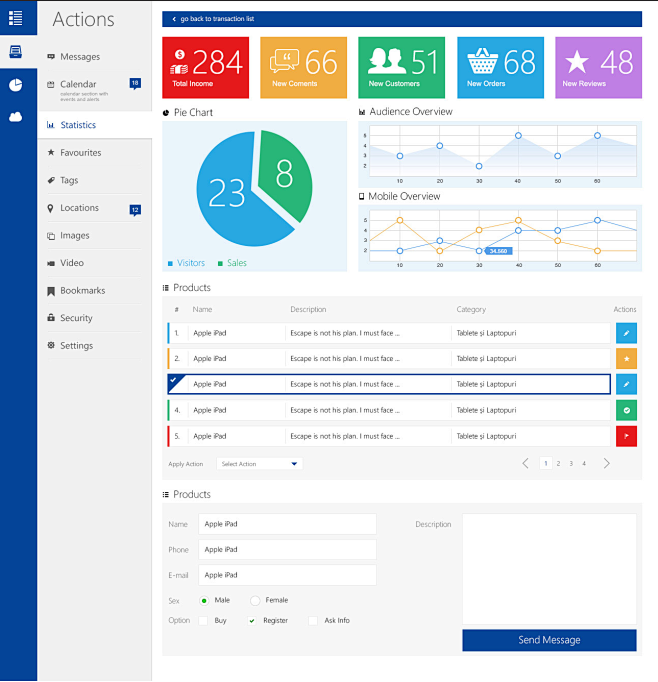This screenshot has width=658, height=682.
Task: Click the 34.560 tooltip on Mobile Overview
Action: (x=498, y=251)
